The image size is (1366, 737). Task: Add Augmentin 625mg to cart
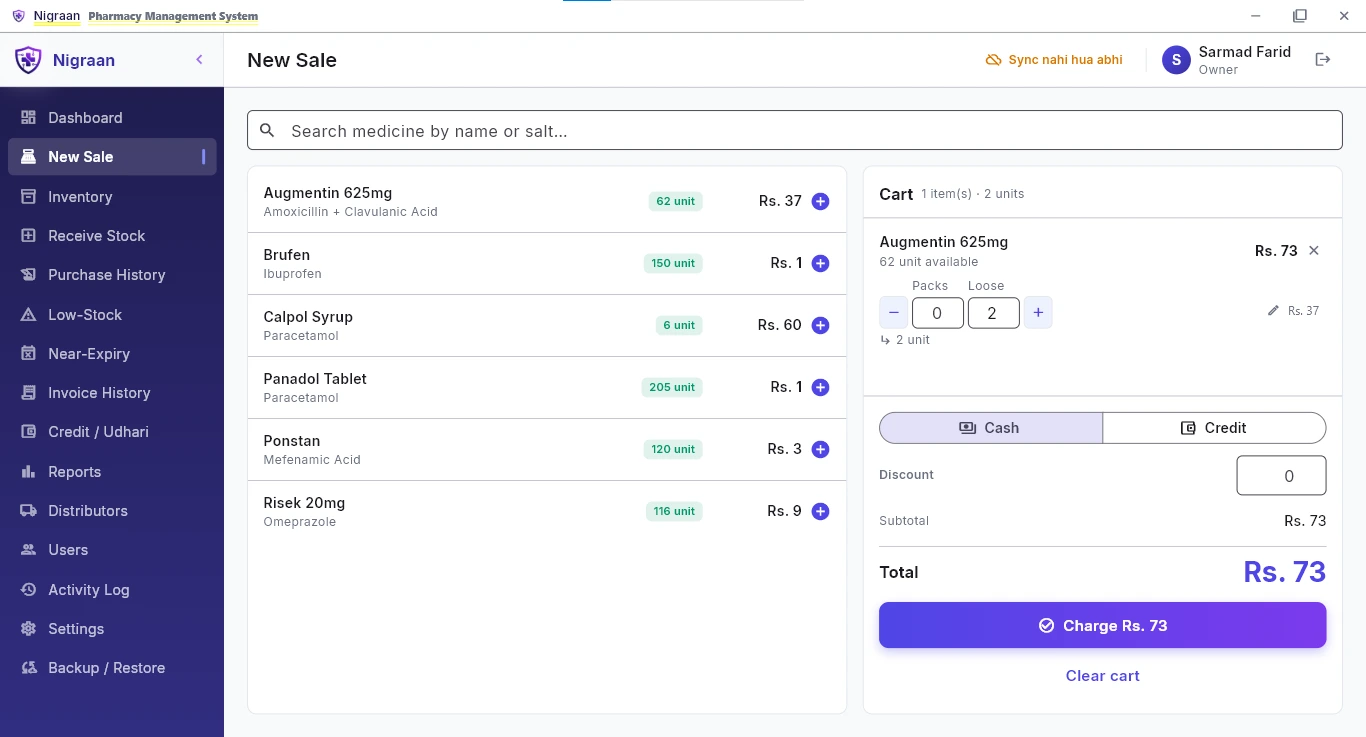pos(821,202)
